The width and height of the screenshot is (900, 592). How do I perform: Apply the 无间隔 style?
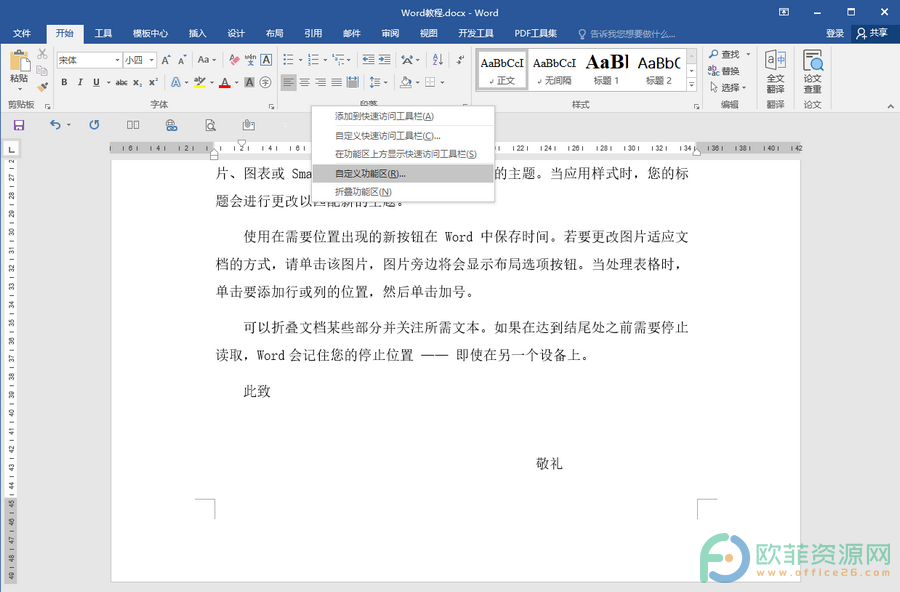tap(554, 69)
